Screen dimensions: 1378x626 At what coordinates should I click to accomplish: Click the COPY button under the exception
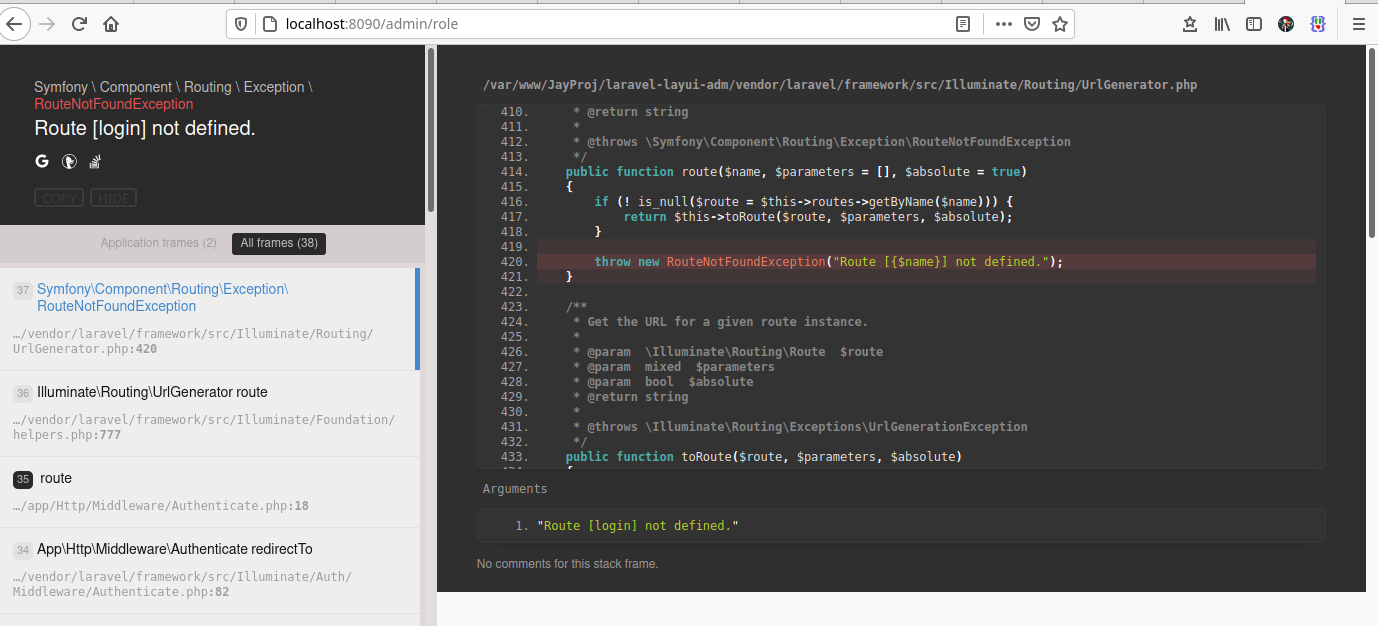(x=58, y=197)
